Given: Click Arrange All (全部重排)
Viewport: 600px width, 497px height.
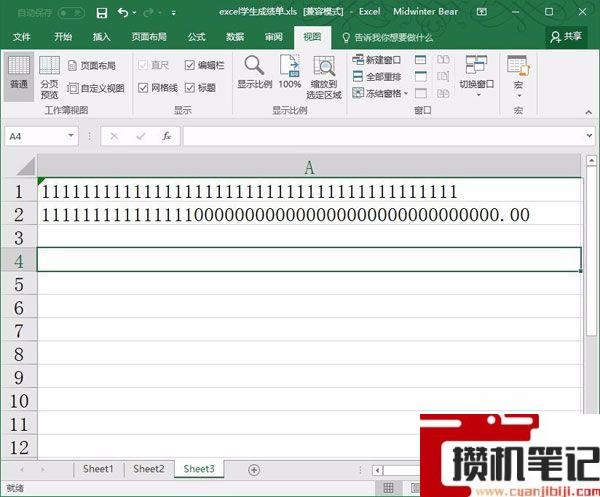Looking at the screenshot, I should click(377, 77).
